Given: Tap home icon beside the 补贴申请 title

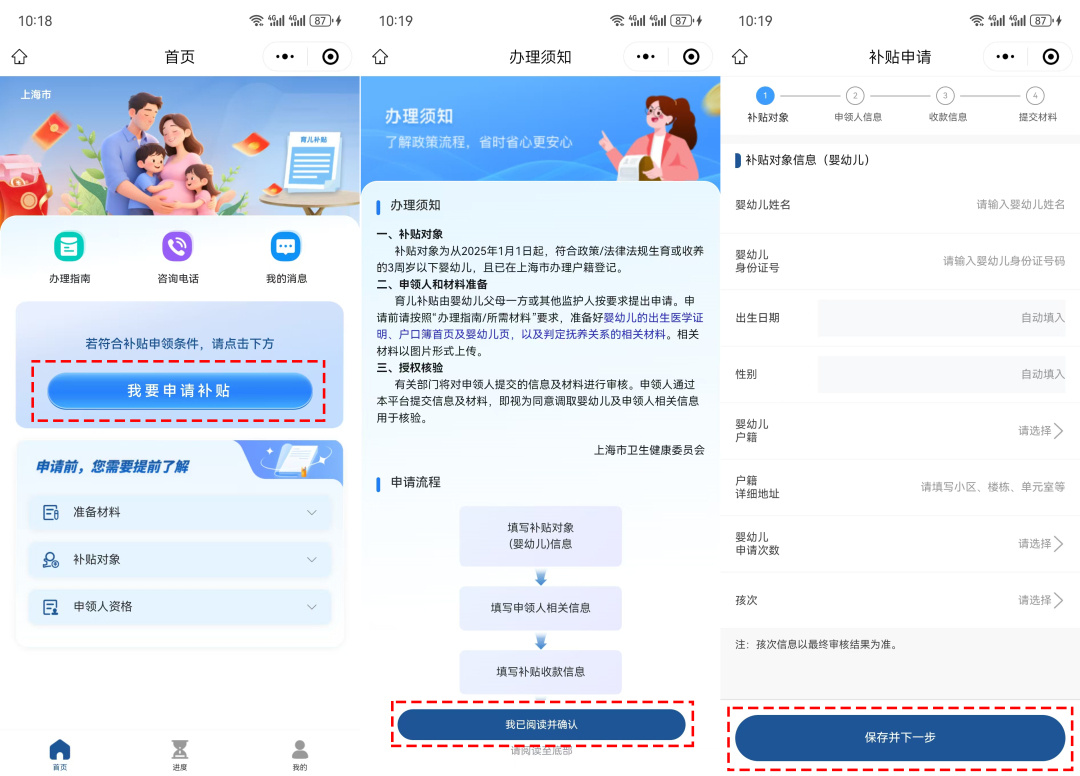Looking at the screenshot, I should point(739,57).
